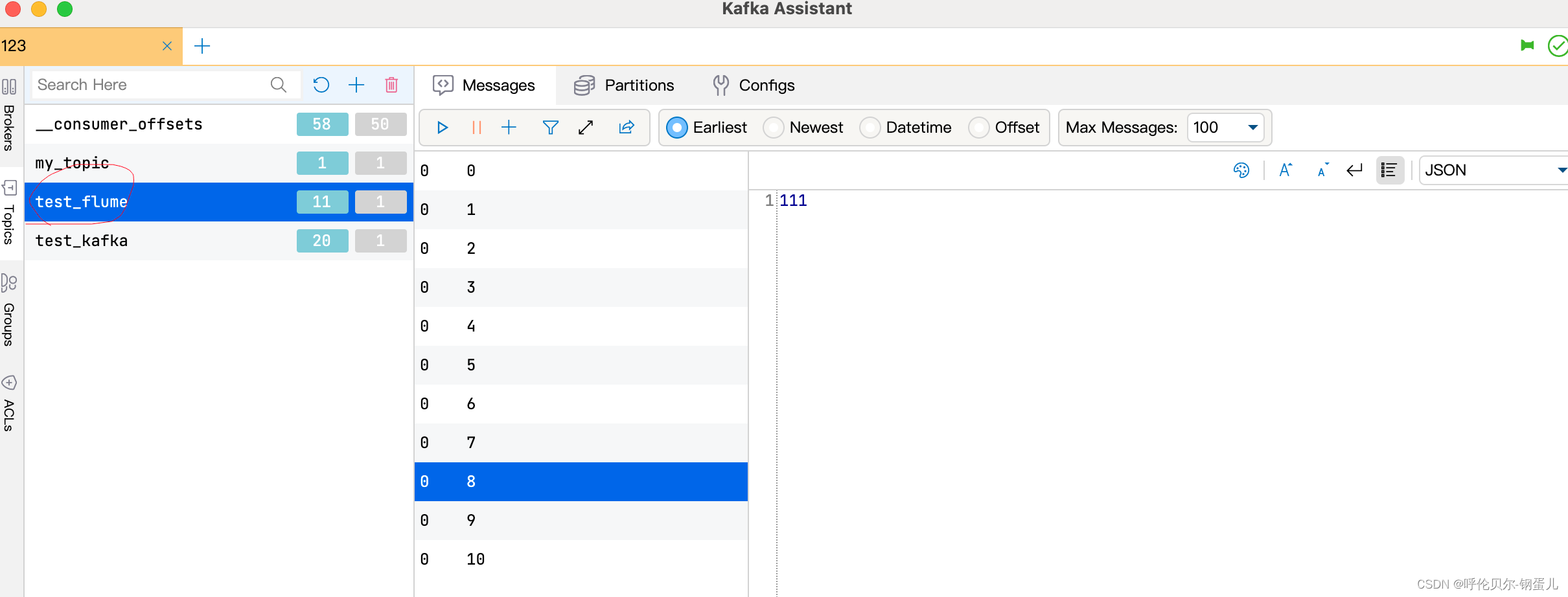The image size is (1568, 597).
Task: Click the refresh topics icon
Action: pos(321,85)
